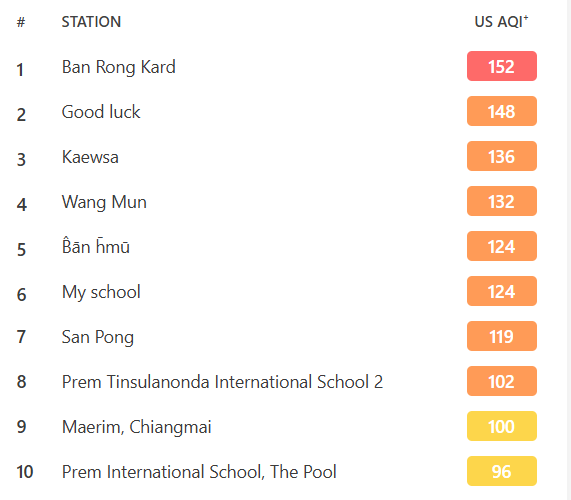The image size is (571, 500).
Task: Open Prem International School, The Pool
Action: click(199, 472)
